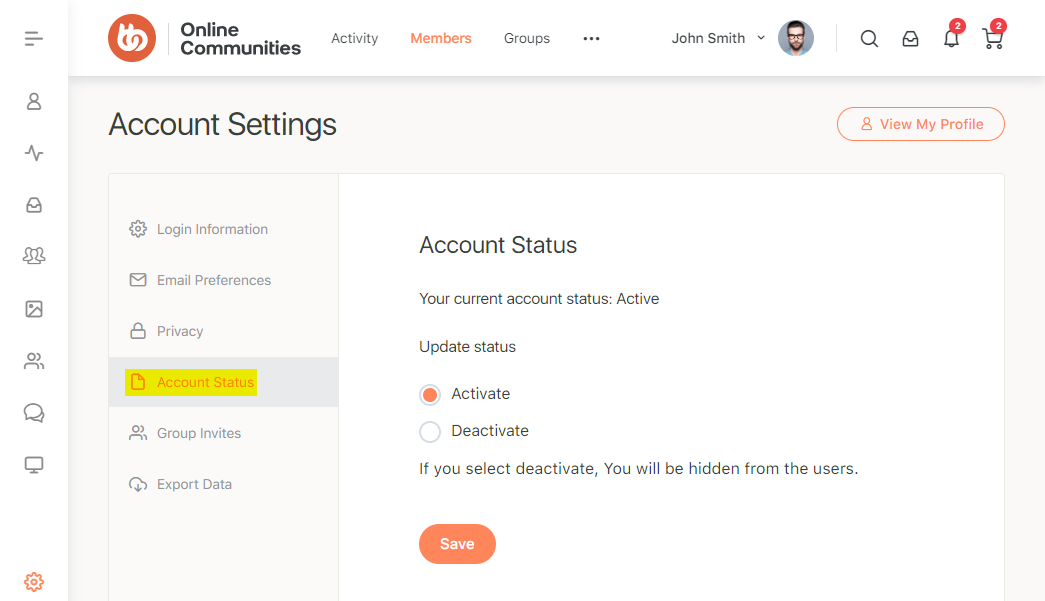Click the View My Profile button
This screenshot has height=601, width=1045.
(x=920, y=124)
